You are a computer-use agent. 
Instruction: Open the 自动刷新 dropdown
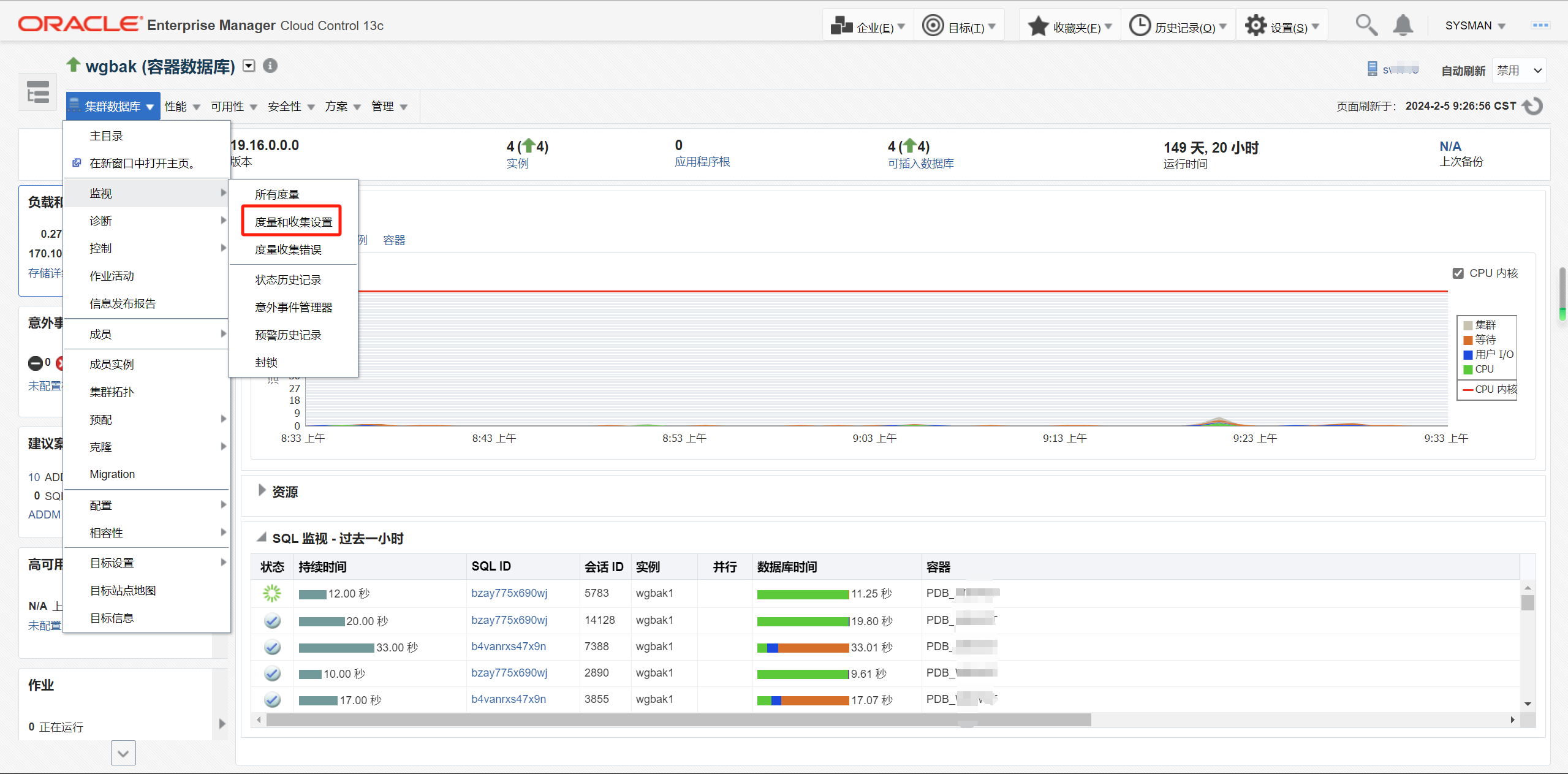click(1518, 70)
